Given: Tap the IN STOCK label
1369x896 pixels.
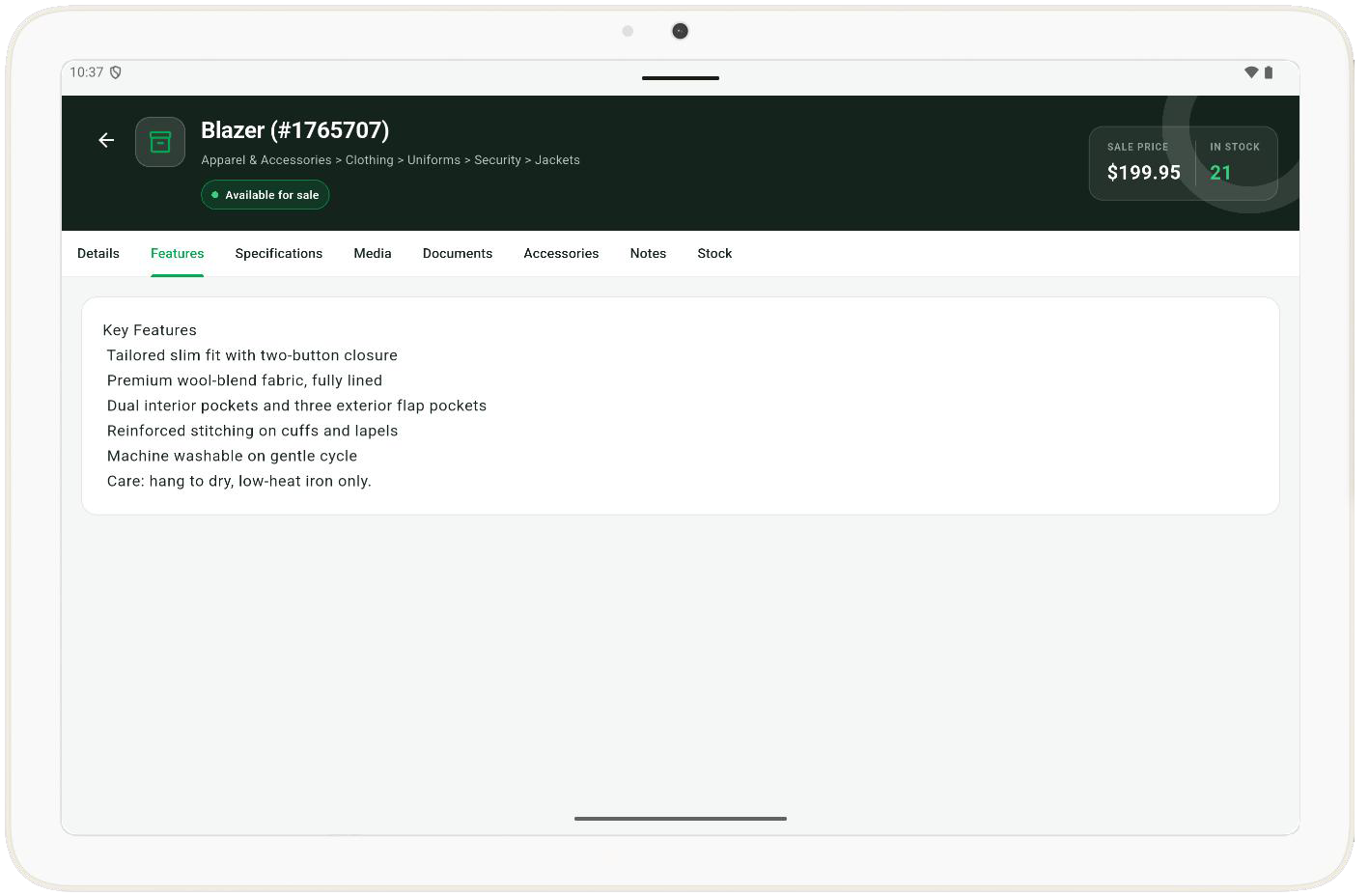Looking at the screenshot, I should [1235, 147].
